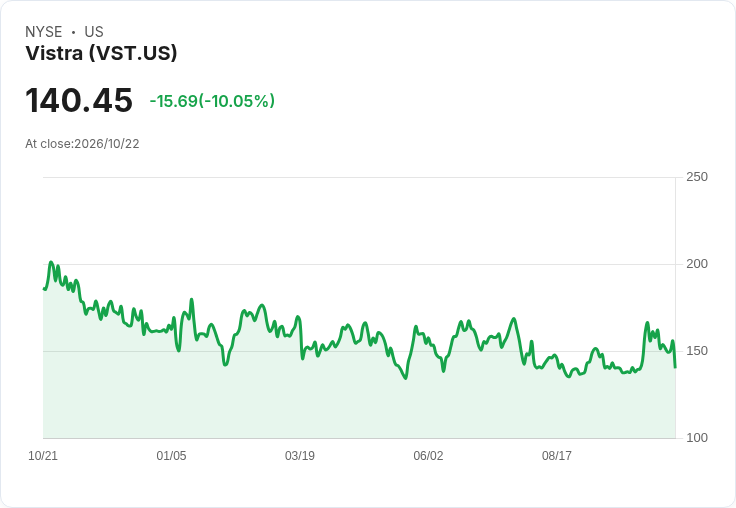Image resolution: width=736 pixels, height=508 pixels.
Task: Click the 140.45 current price
Action: point(79,100)
